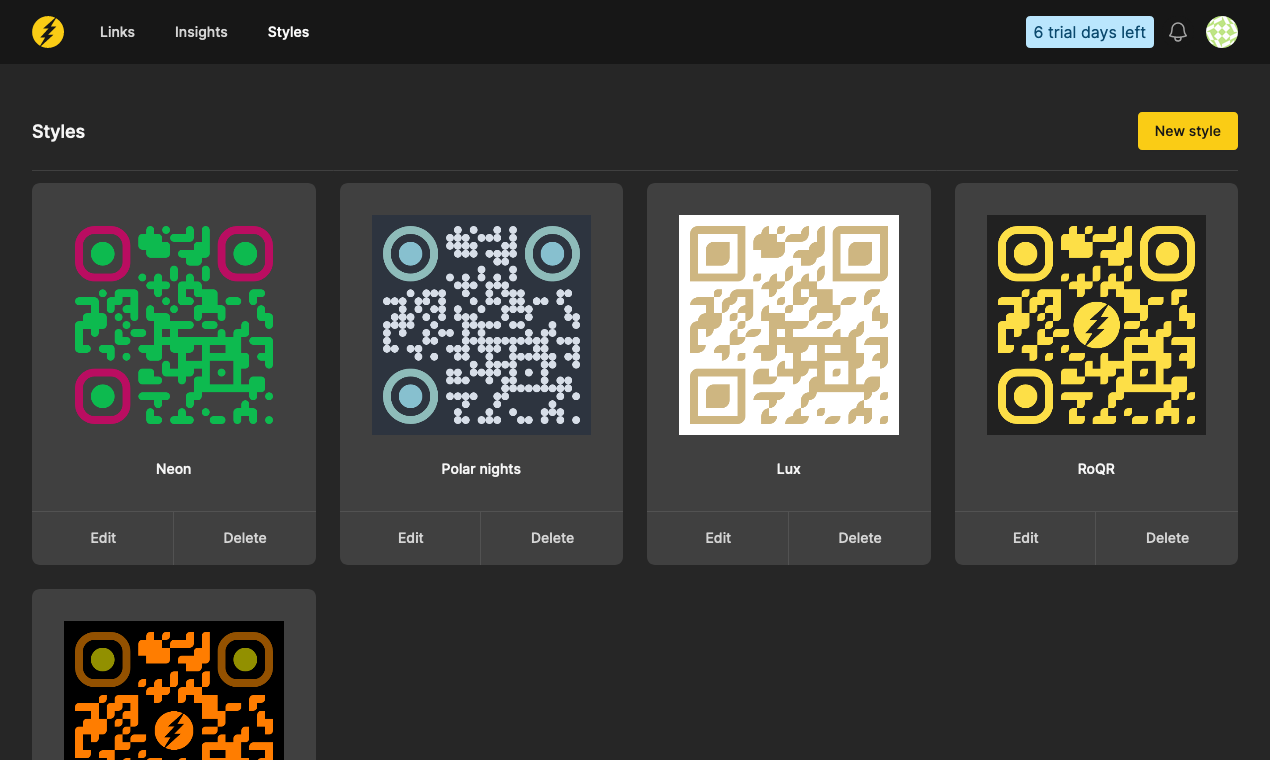Screen dimensions: 1270x760
Task: Delete the RoQR style
Action: tap(1167, 538)
